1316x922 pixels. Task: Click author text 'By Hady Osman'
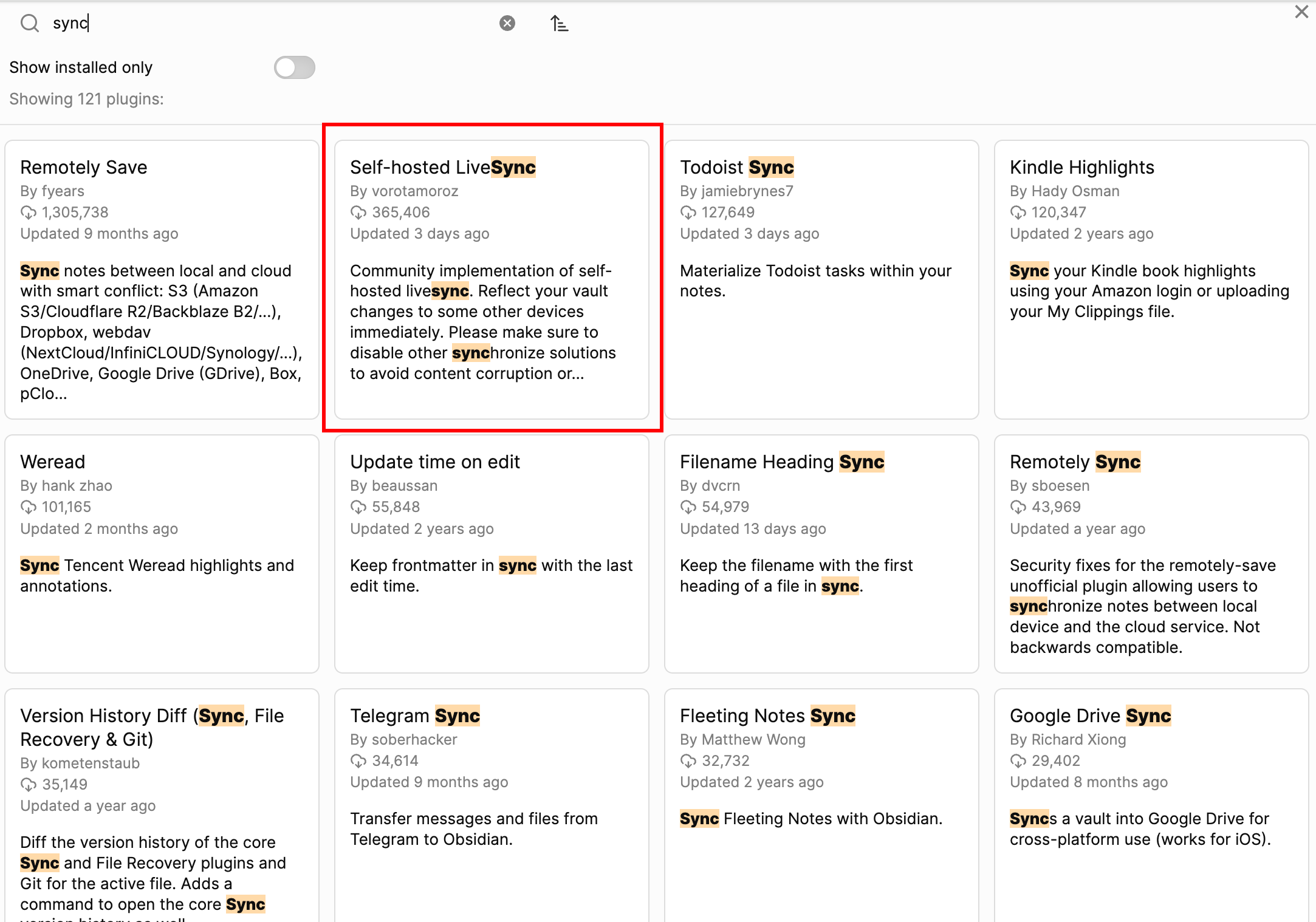coord(1064,191)
